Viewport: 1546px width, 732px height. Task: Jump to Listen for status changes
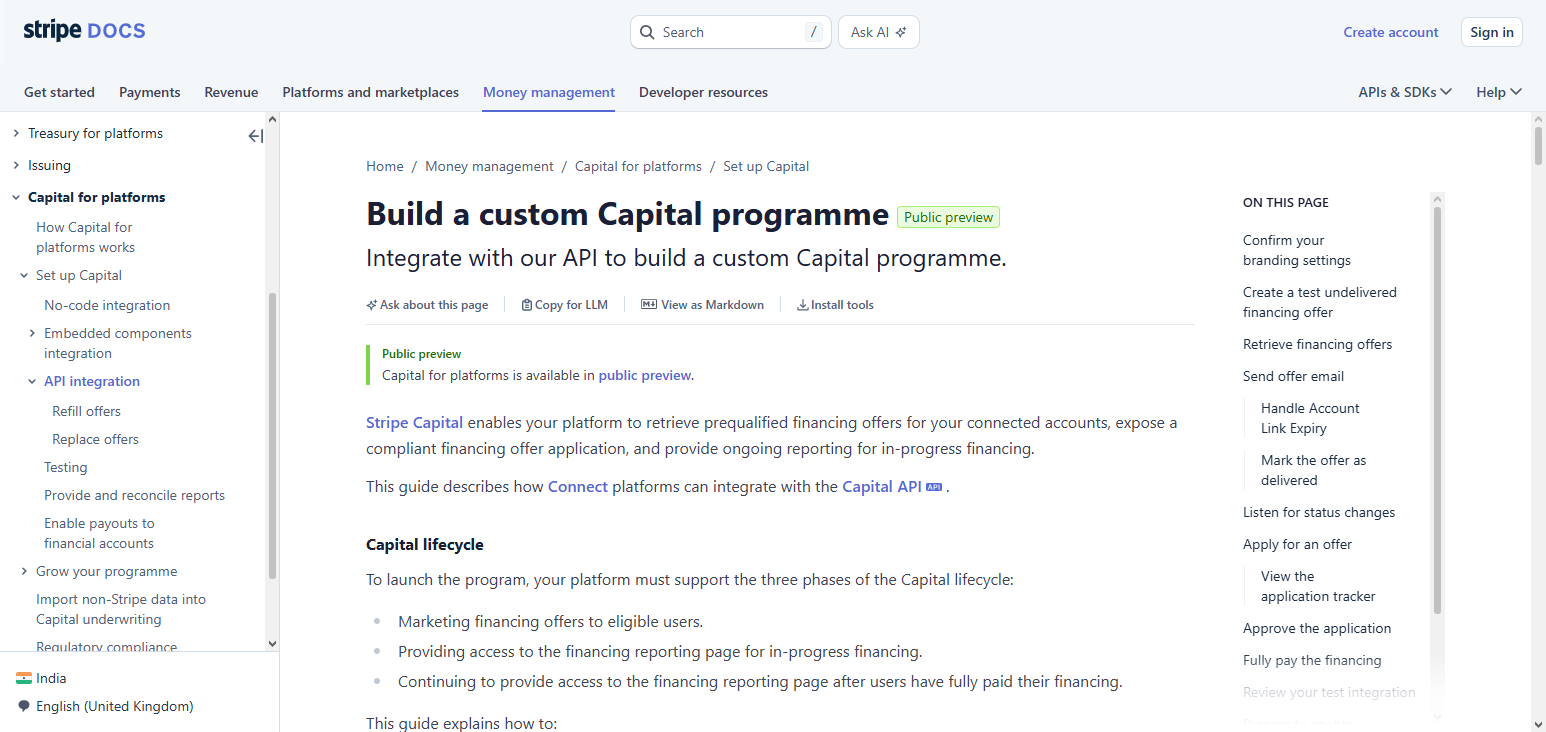pos(1319,512)
